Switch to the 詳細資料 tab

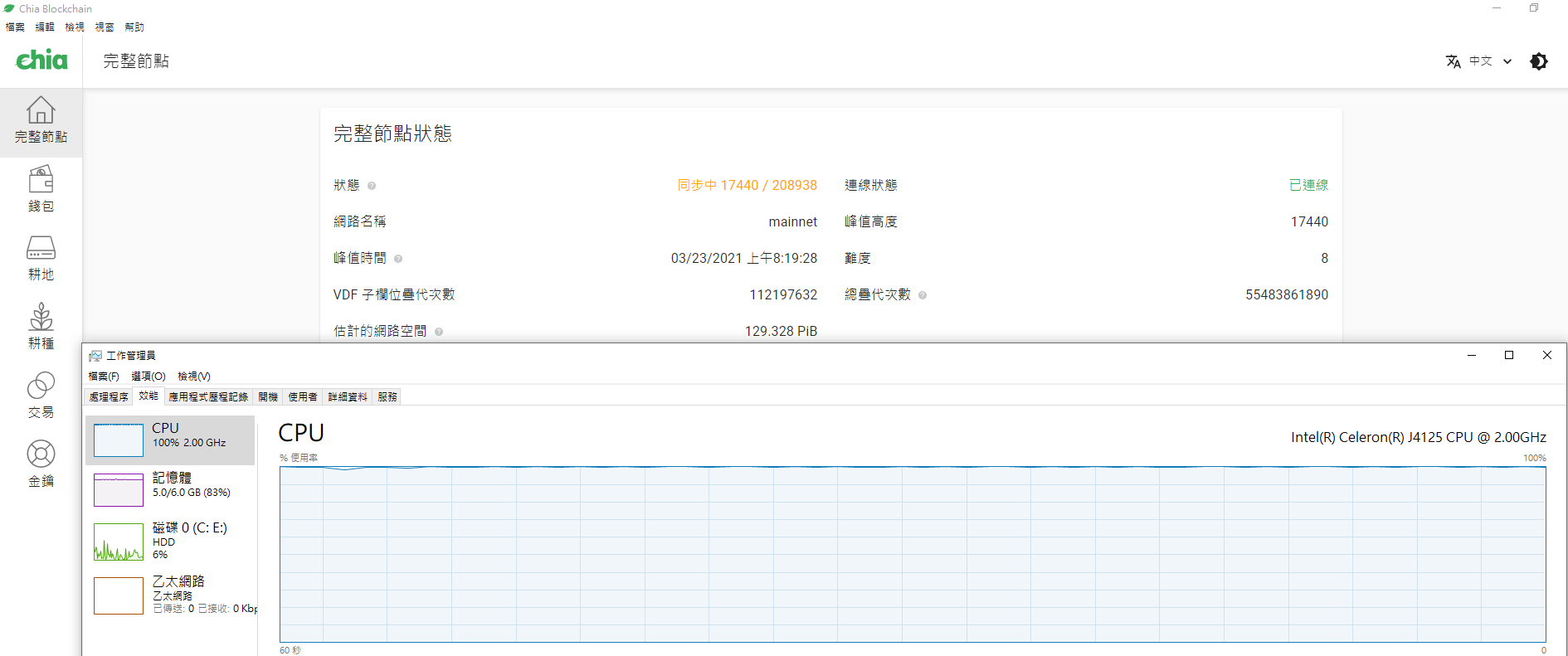tap(348, 396)
